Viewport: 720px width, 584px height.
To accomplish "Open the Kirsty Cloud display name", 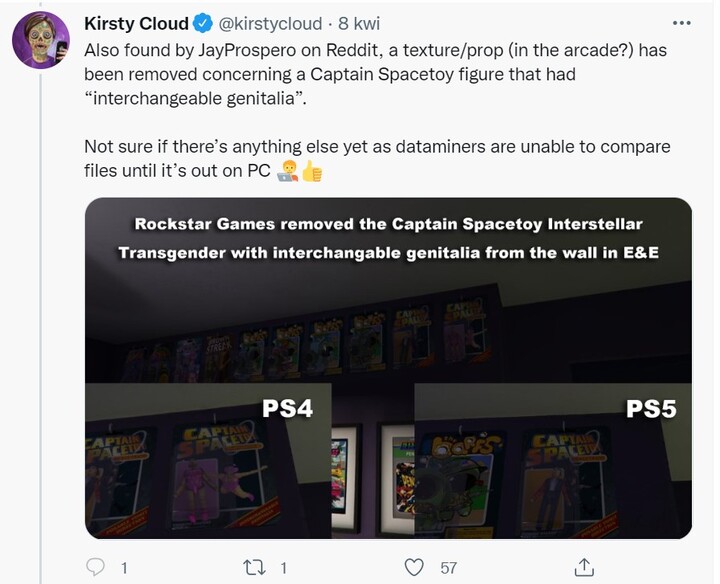I will (x=136, y=23).
